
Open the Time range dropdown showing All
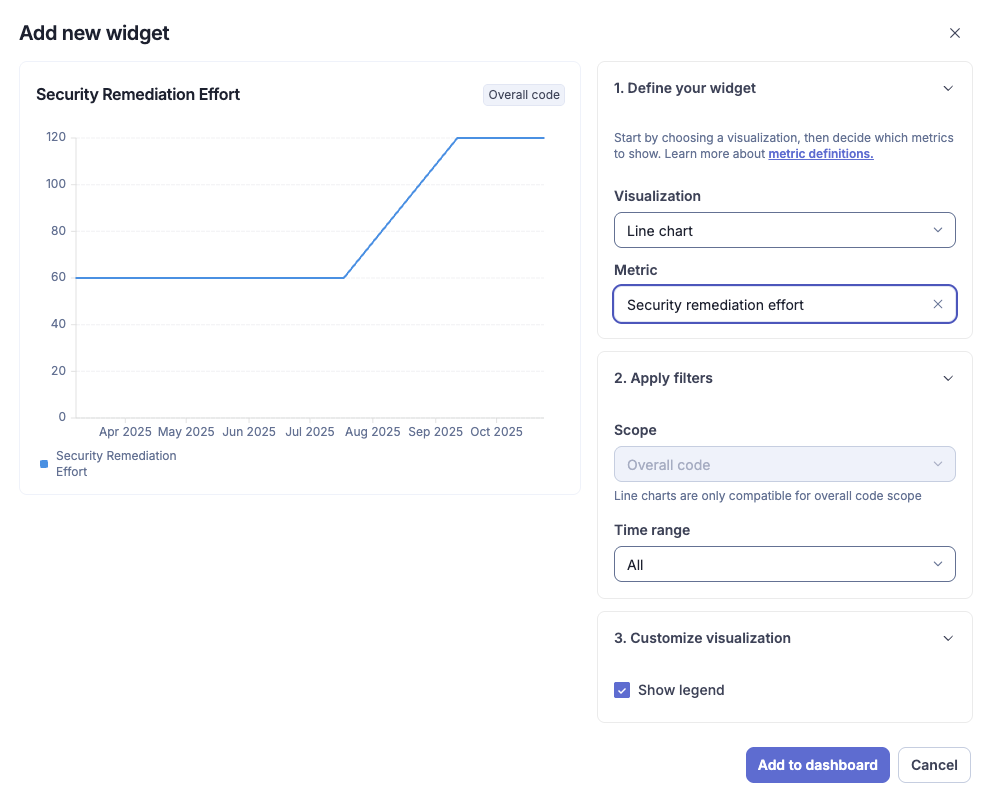(784, 564)
